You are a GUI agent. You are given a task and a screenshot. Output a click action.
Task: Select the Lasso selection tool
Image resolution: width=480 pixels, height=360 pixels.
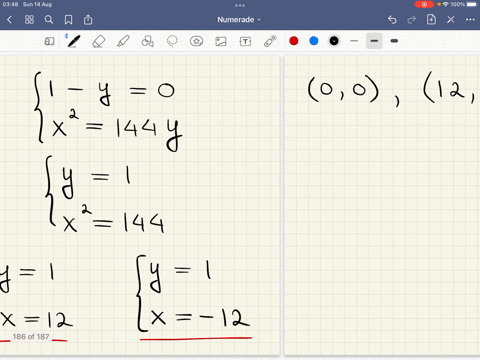[172, 41]
